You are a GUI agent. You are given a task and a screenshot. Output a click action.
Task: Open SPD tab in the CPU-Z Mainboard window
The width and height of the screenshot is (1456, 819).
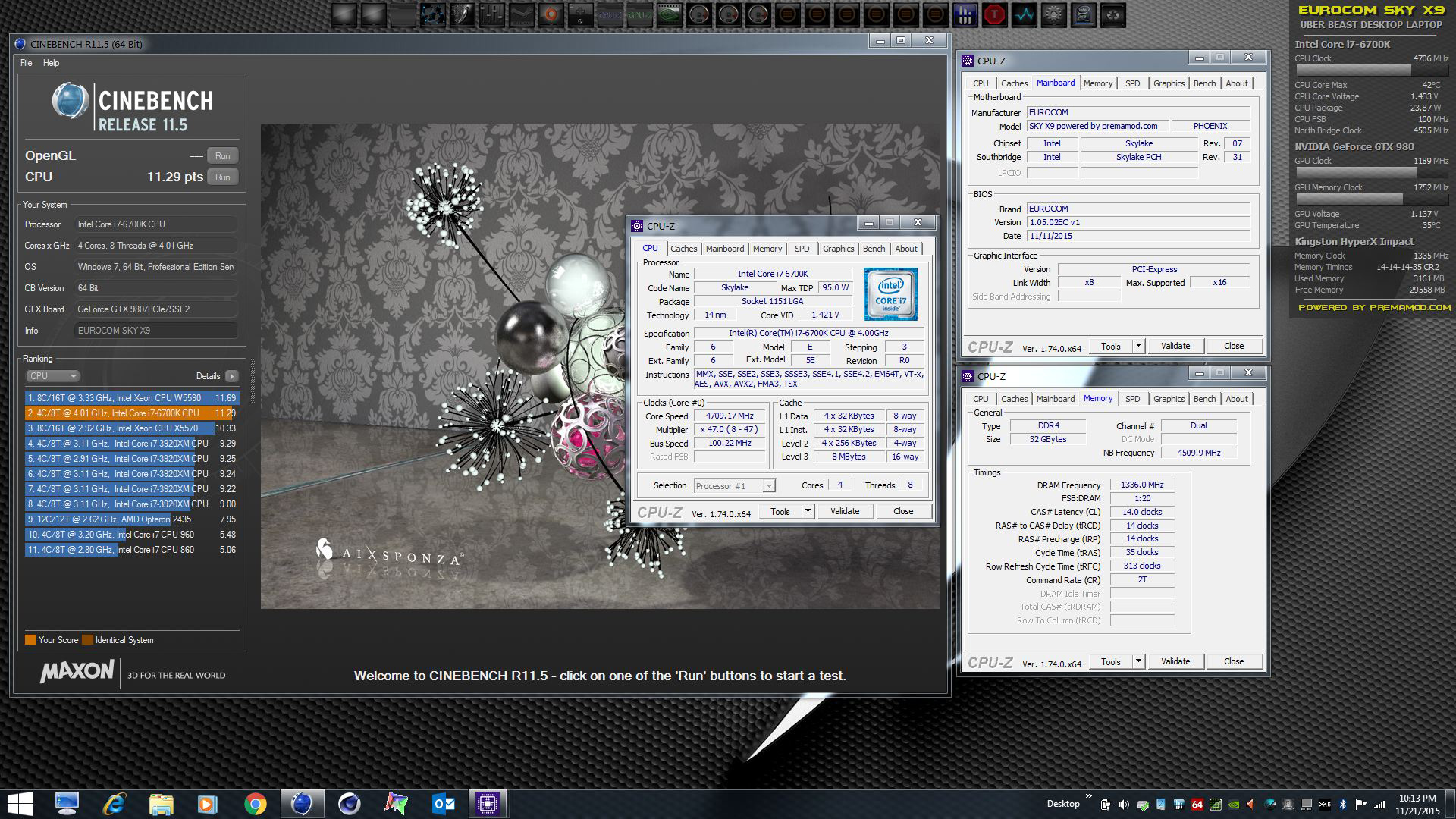coord(1132,83)
